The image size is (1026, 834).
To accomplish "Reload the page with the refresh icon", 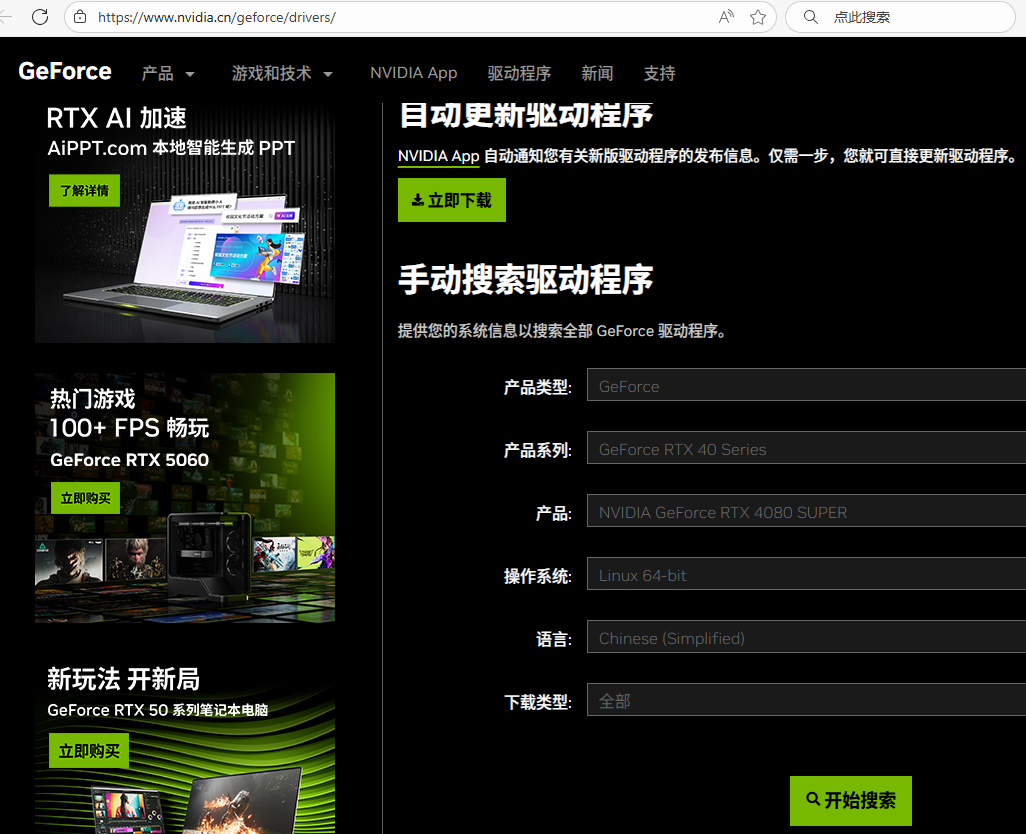I will (x=40, y=17).
